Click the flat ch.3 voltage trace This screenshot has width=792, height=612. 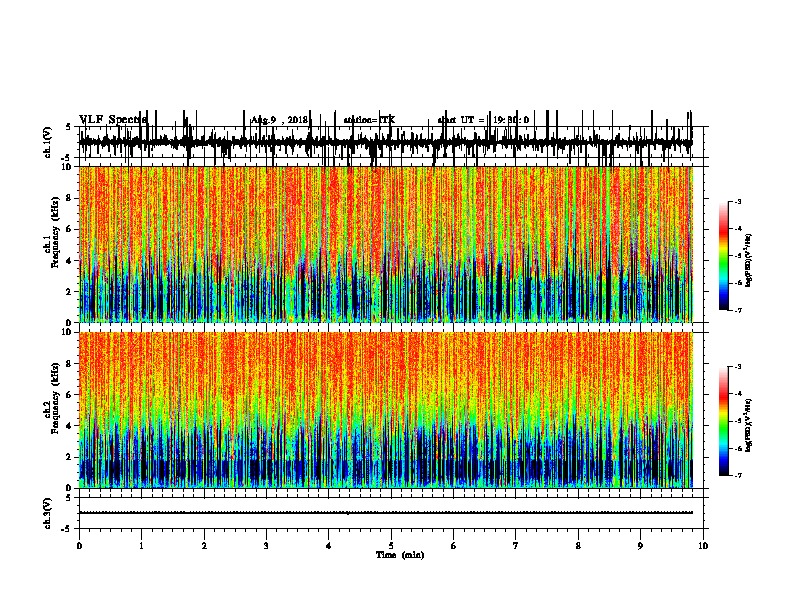pyautogui.click(x=386, y=513)
